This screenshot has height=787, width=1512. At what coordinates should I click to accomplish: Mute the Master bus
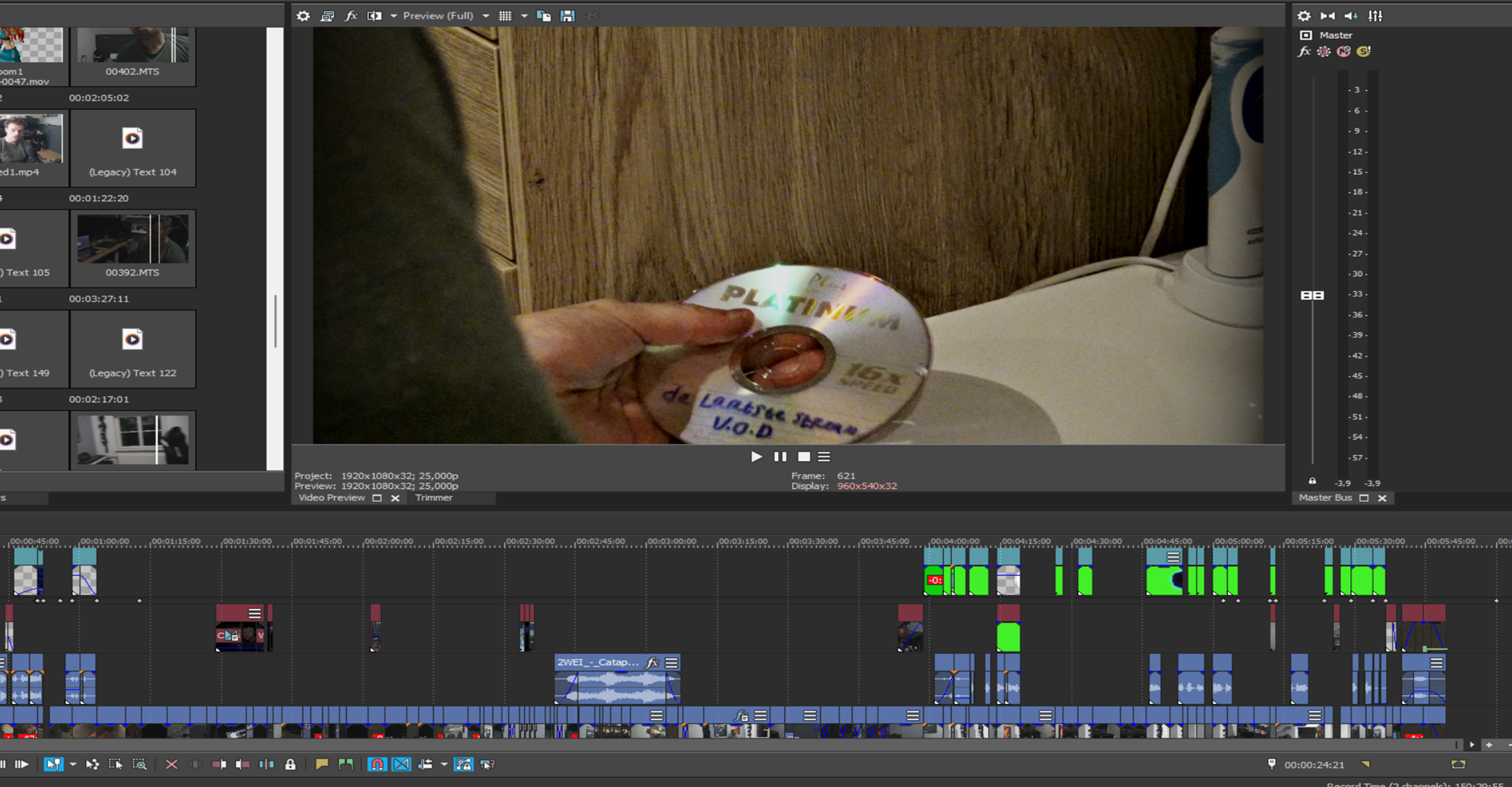[1344, 52]
